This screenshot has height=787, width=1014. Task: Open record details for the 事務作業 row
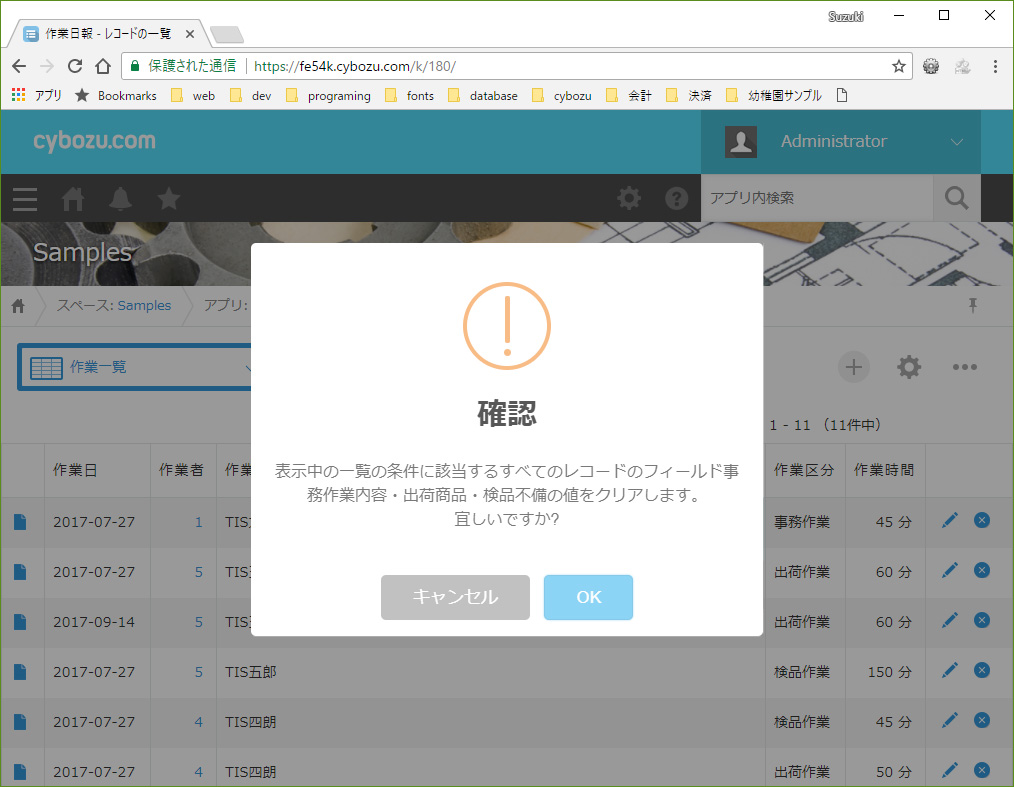[x=20, y=522]
